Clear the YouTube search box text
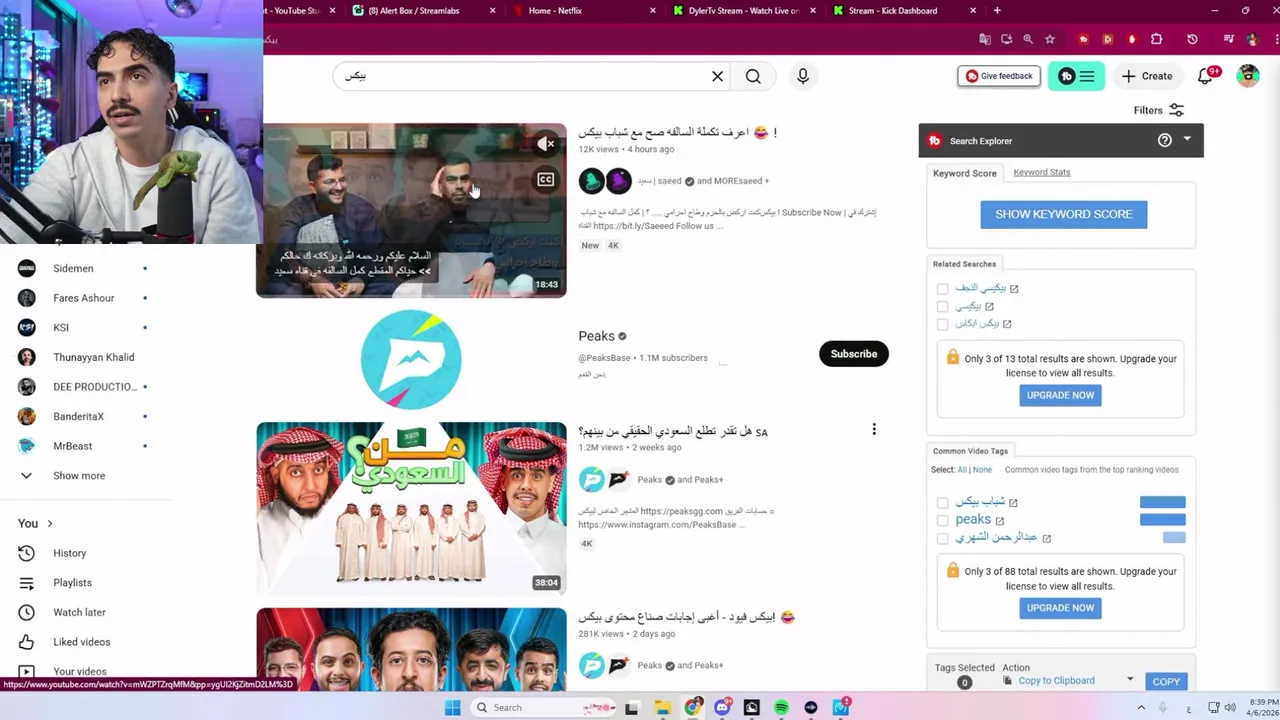This screenshot has height=720, width=1280. [x=717, y=76]
